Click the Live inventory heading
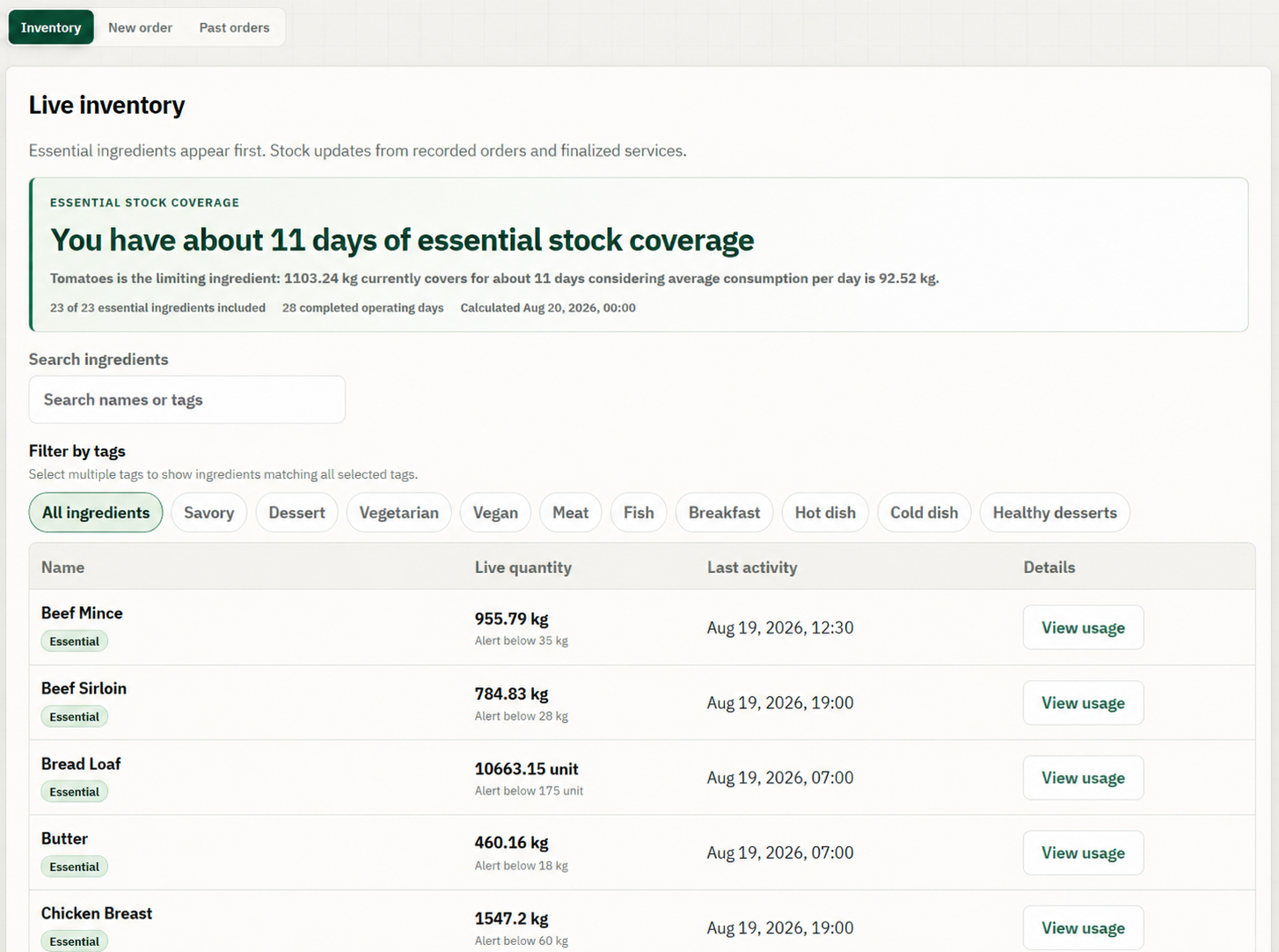The height and width of the screenshot is (952, 1279). [x=106, y=106]
